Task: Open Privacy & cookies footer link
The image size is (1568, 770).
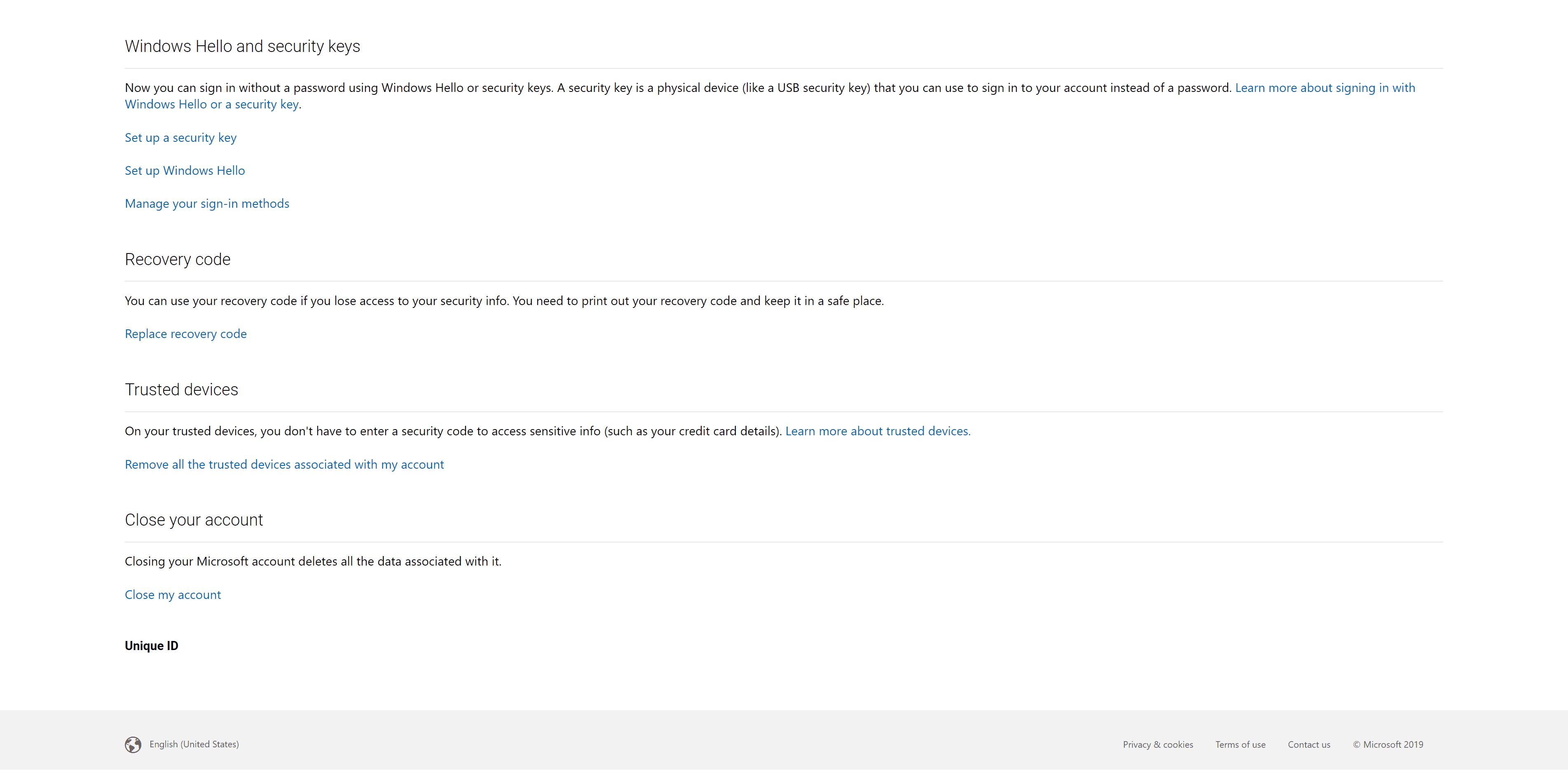Action: point(1158,744)
